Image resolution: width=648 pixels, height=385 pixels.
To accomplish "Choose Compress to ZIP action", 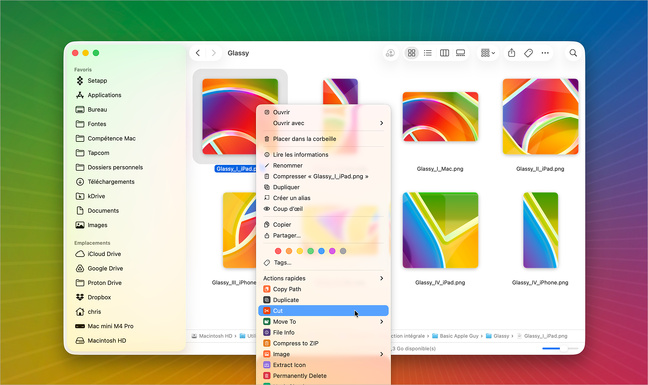I will [323, 343].
